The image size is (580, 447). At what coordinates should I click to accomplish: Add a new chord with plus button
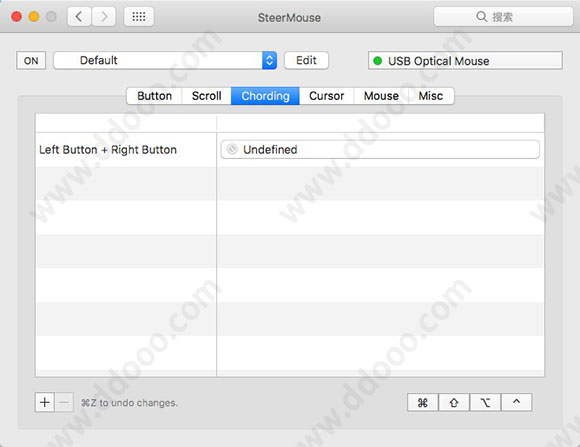click(x=45, y=402)
